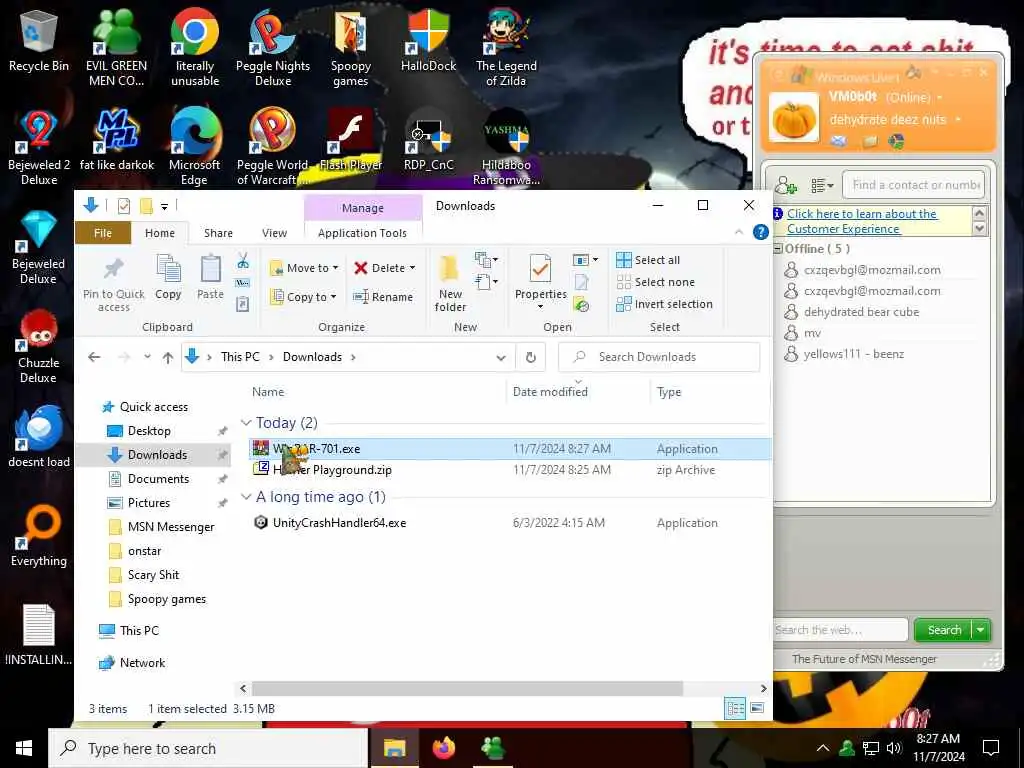The image size is (1024, 768).
Task: Click the Refresh button beside address bar
Action: (x=531, y=357)
